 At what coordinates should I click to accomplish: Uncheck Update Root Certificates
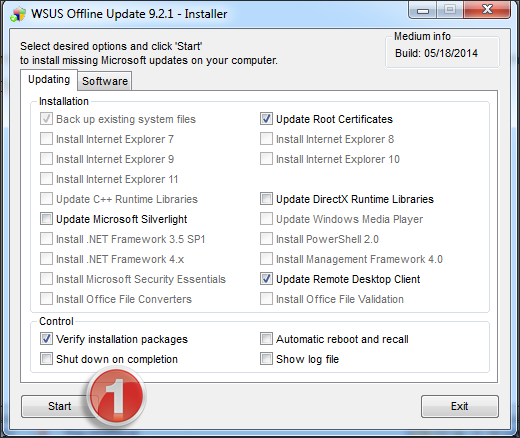point(266,119)
